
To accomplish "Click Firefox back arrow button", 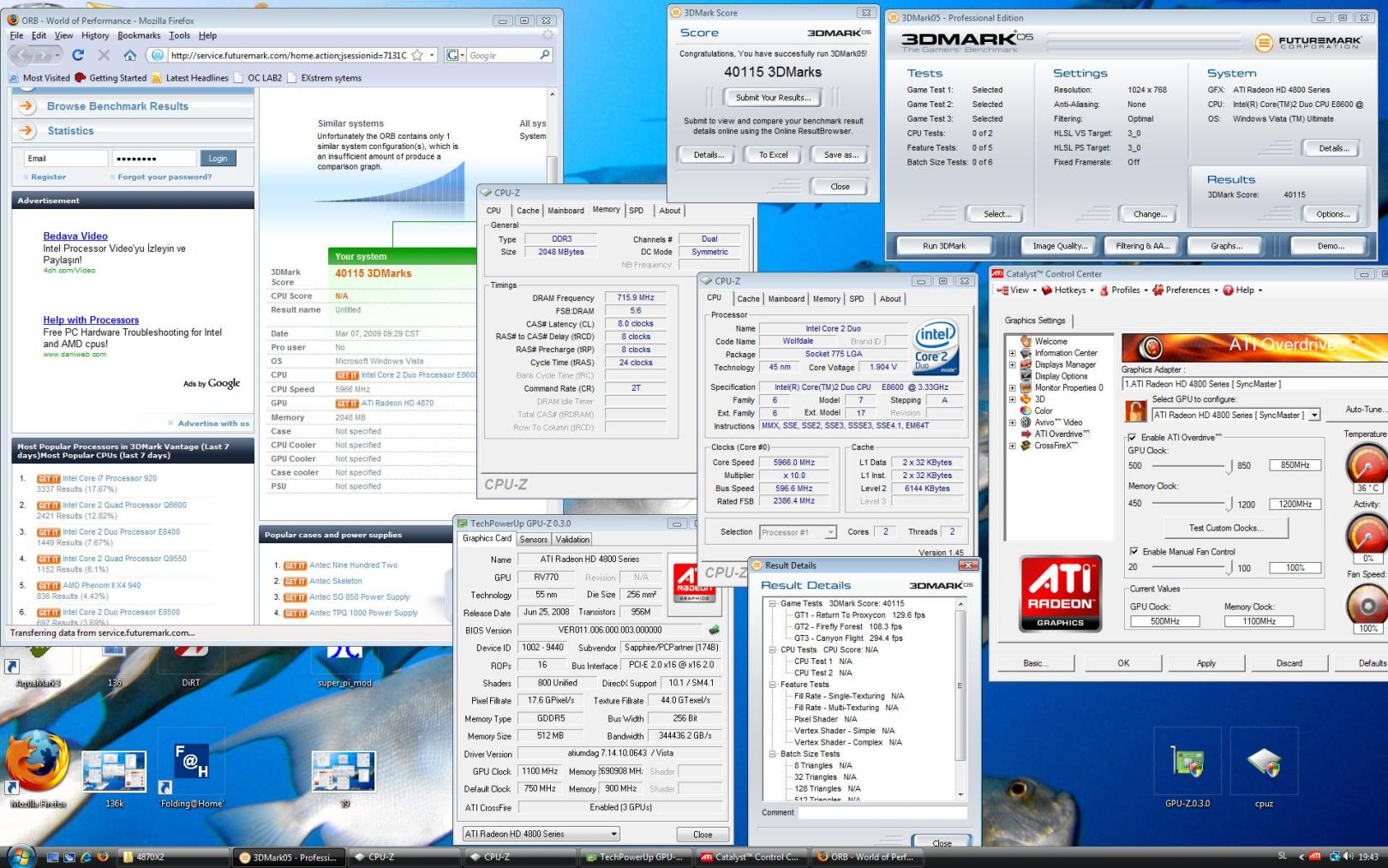I will tap(22, 55).
